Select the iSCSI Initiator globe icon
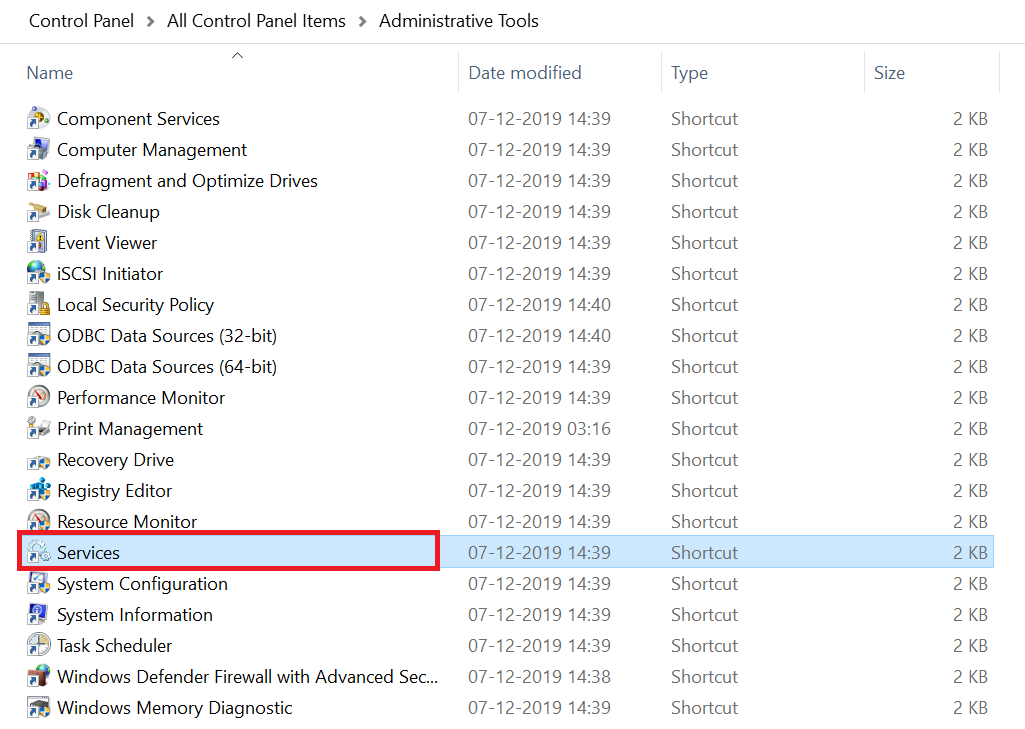The height and width of the screenshot is (729, 1025). click(x=39, y=273)
